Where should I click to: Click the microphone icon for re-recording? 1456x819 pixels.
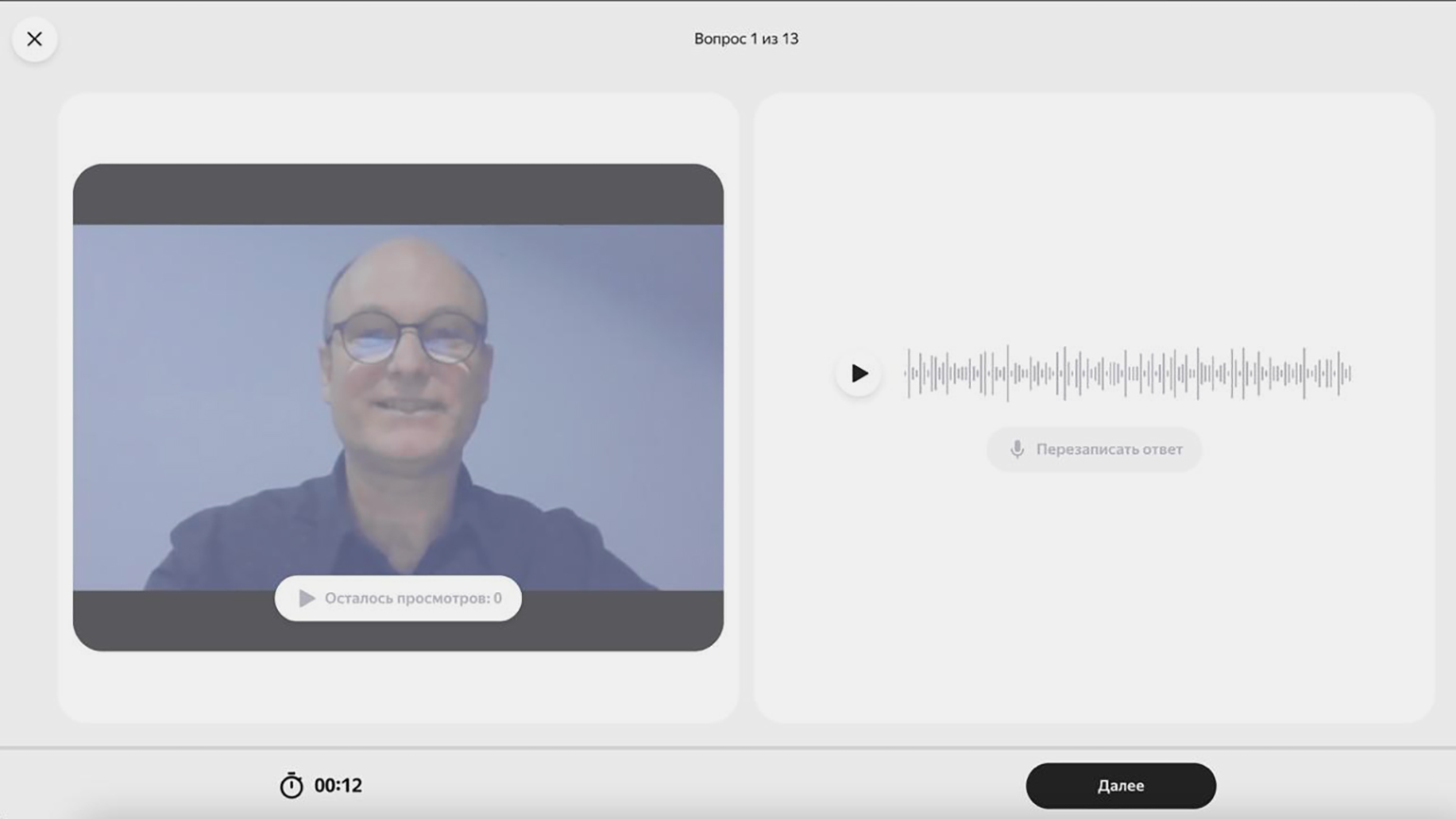point(1016,449)
